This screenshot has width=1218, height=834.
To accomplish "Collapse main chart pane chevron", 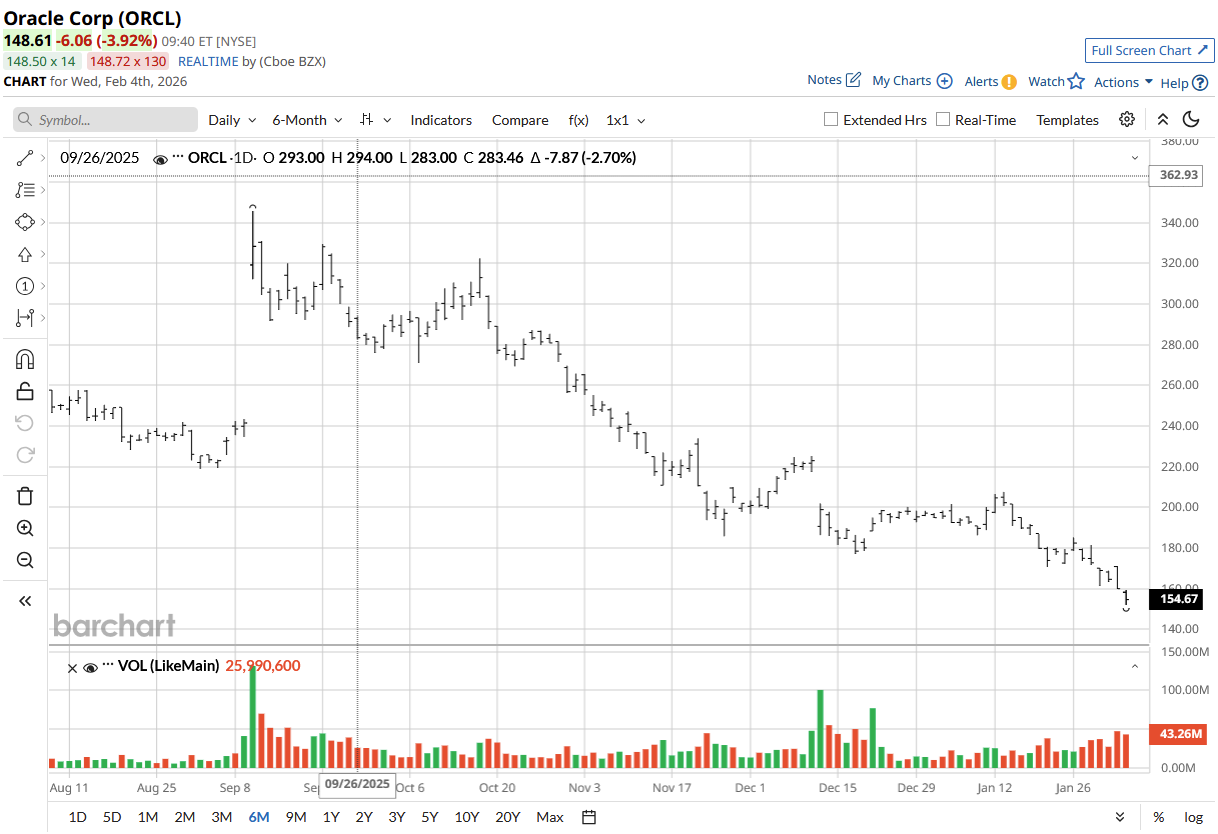I will (x=1135, y=158).
